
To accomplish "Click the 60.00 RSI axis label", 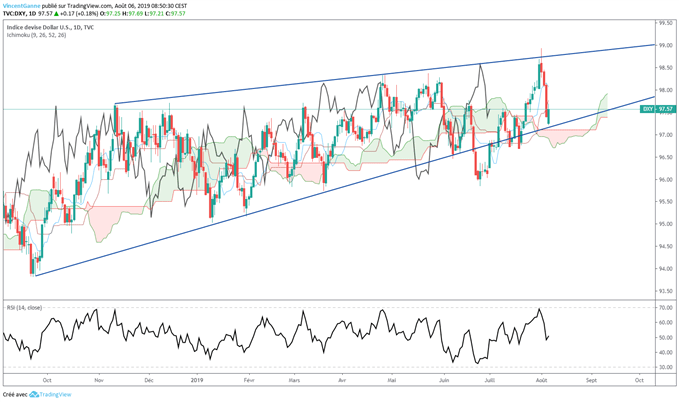I will [666, 323].
